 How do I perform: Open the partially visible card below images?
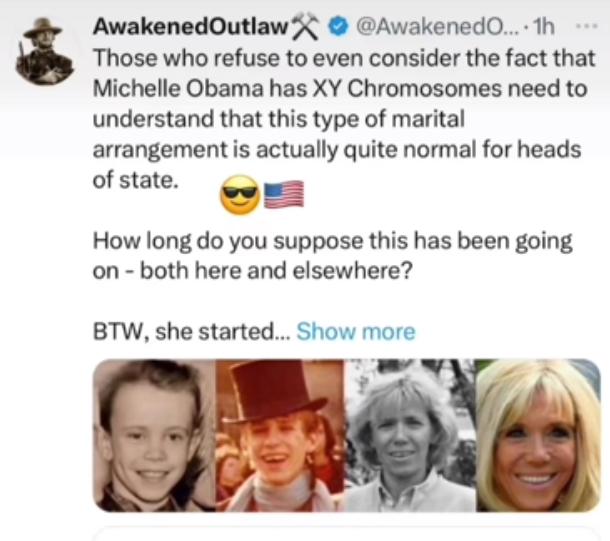click(x=347, y=534)
